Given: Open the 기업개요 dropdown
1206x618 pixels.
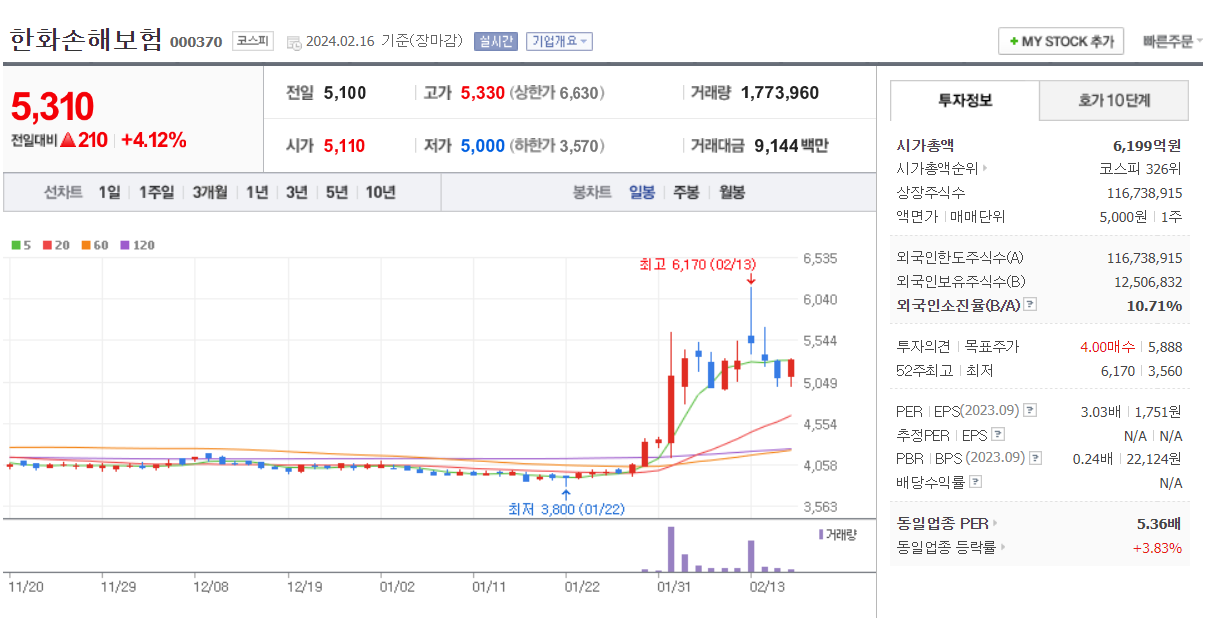Looking at the screenshot, I should click(559, 41).
